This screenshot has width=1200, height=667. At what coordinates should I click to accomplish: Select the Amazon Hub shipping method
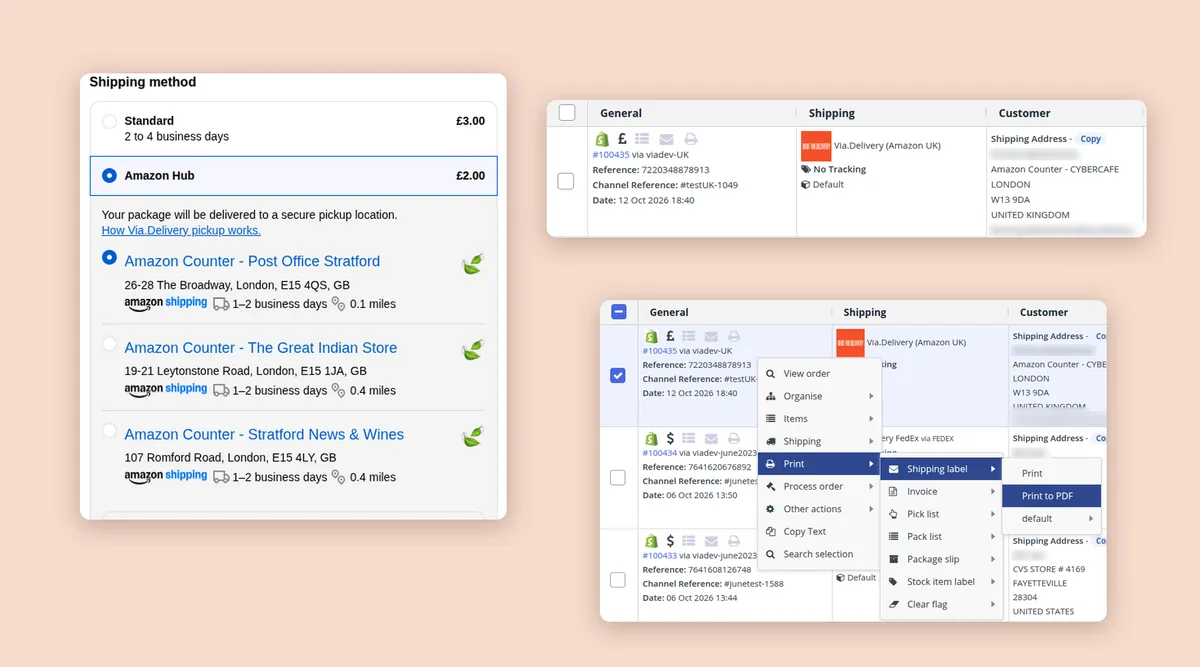coord(109,176)
